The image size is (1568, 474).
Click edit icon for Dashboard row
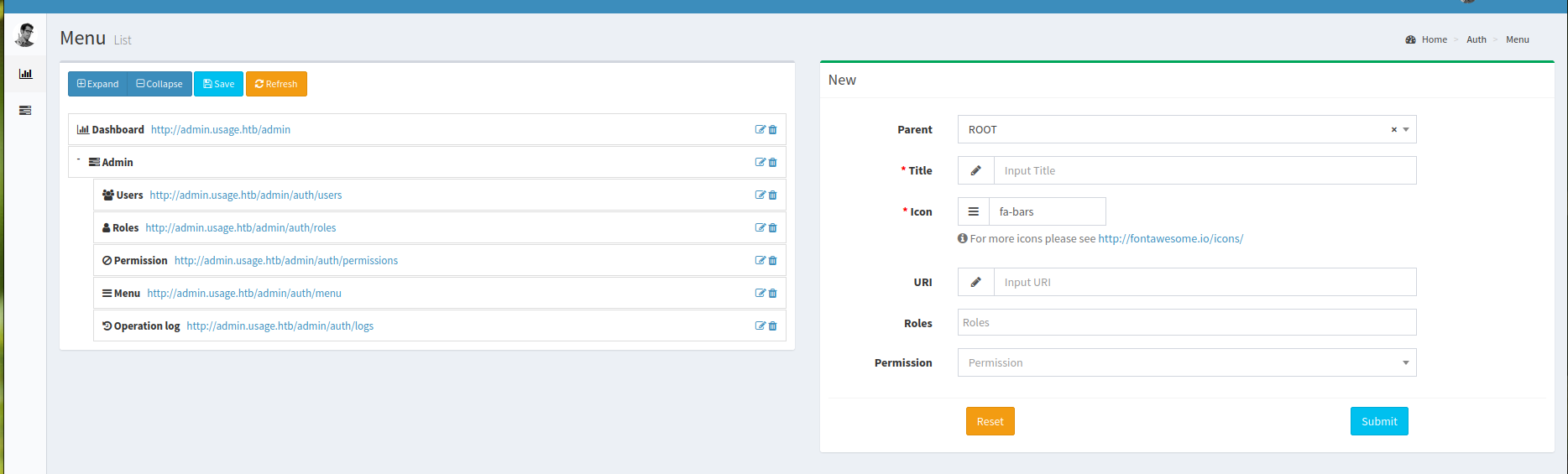point(760,130)
